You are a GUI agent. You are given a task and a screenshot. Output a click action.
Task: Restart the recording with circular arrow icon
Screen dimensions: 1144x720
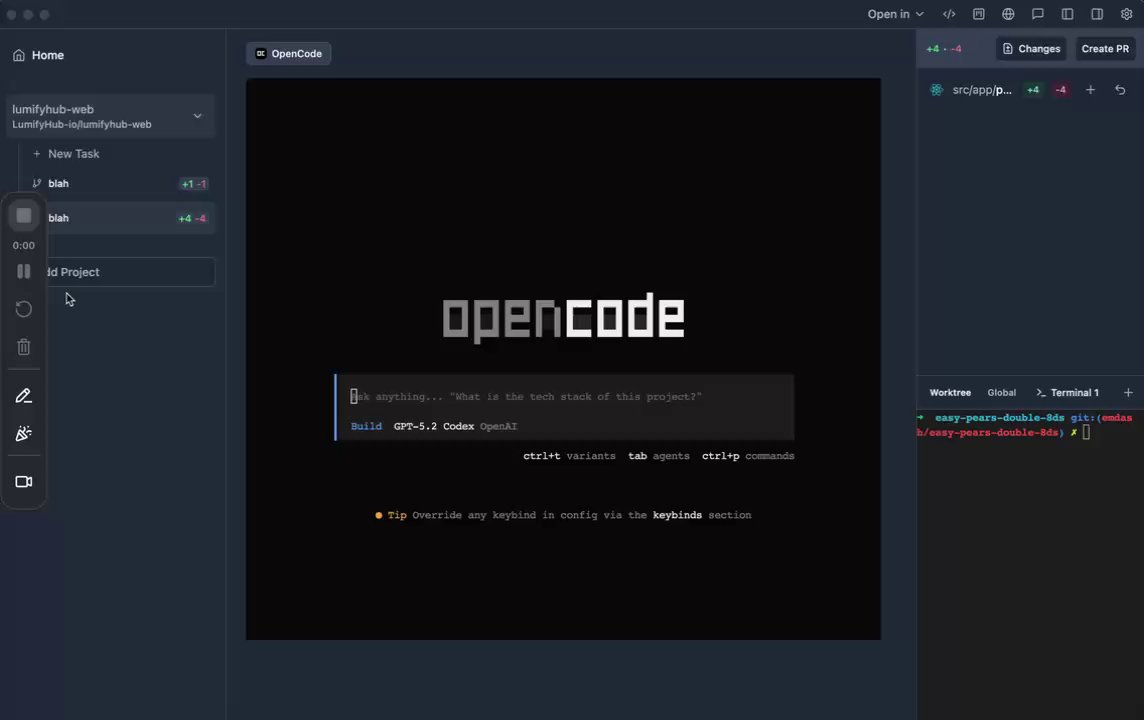coord(23,309)
